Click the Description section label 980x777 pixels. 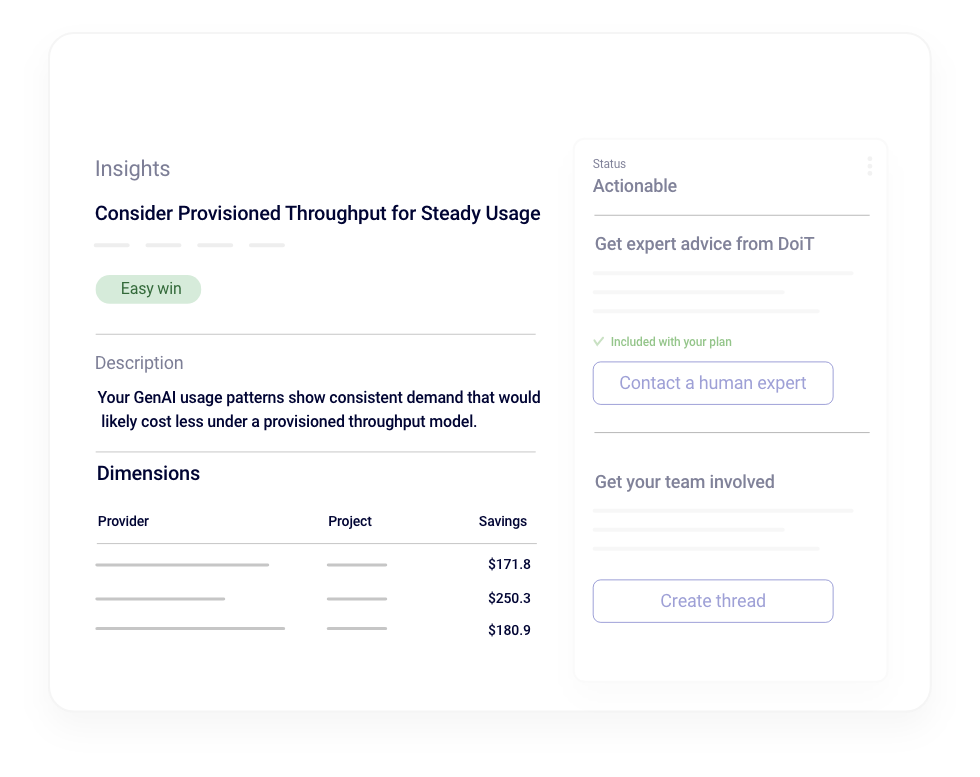tap(139, 363)
